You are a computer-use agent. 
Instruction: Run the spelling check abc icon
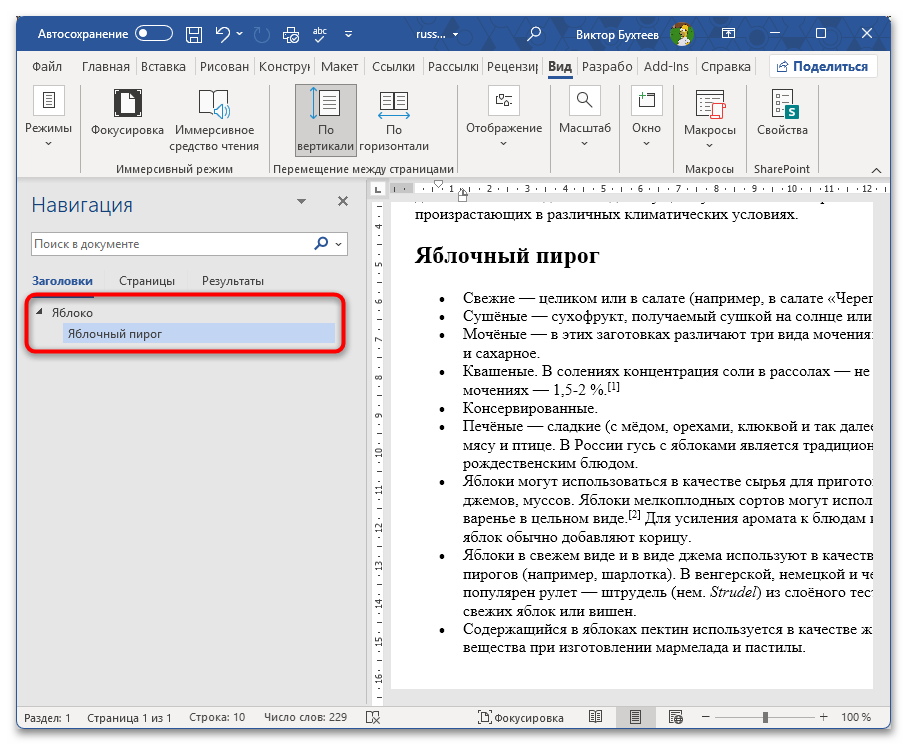click(319, 35)
